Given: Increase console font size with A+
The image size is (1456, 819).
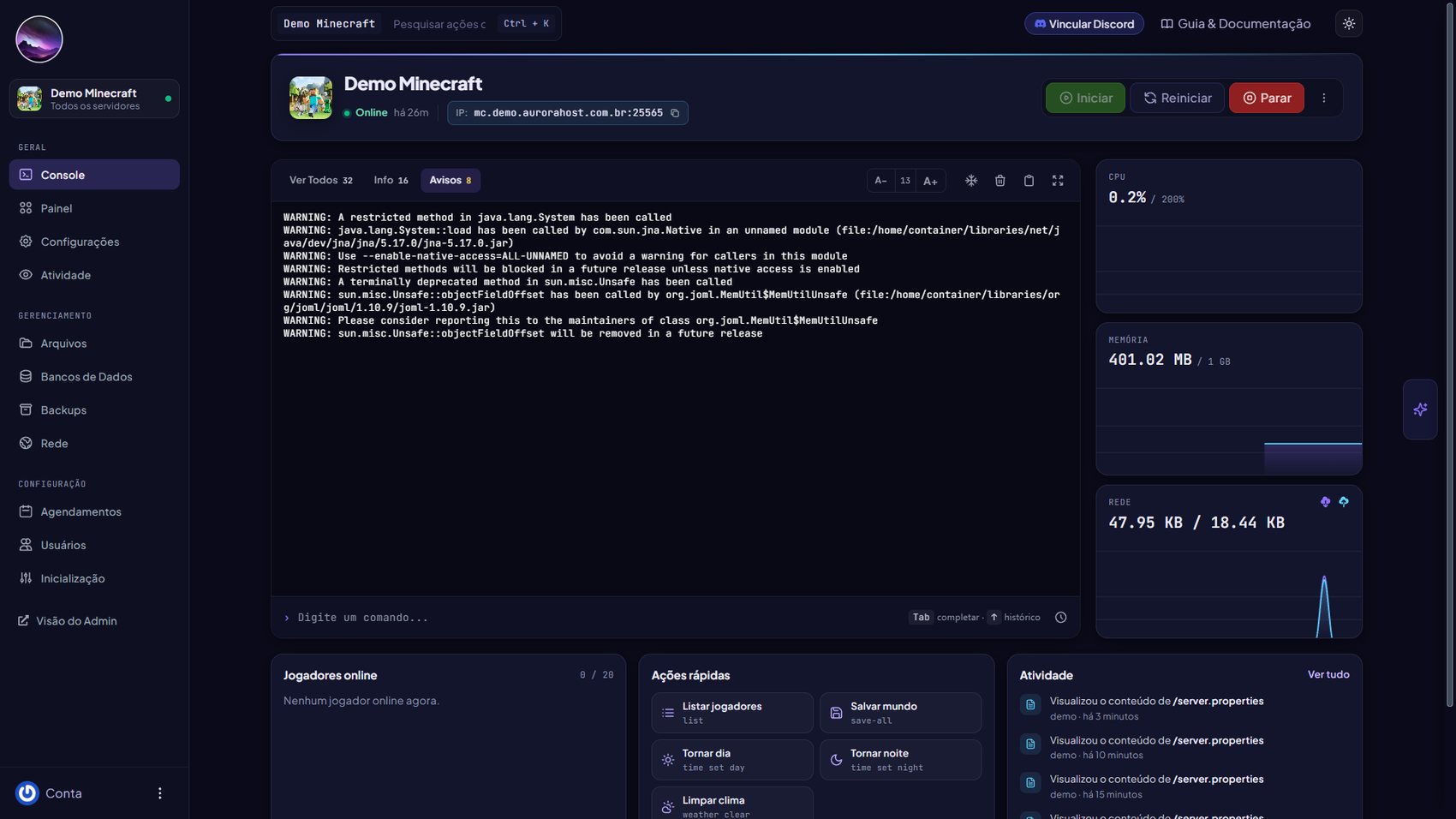Looking at the screenshot, I should click(931, 181).
